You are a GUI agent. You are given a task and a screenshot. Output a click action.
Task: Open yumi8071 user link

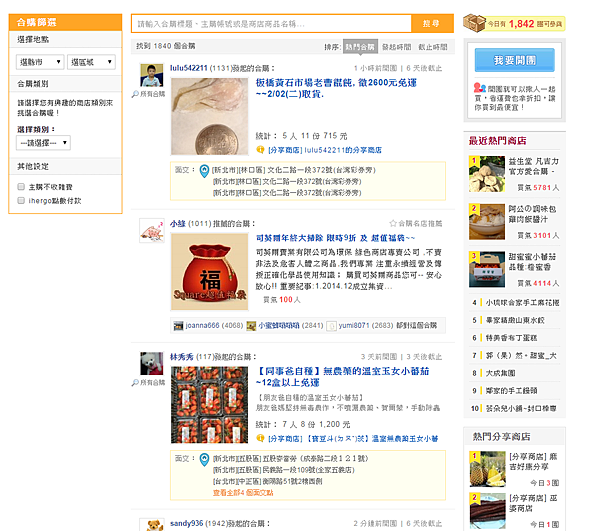pos(354,326)
